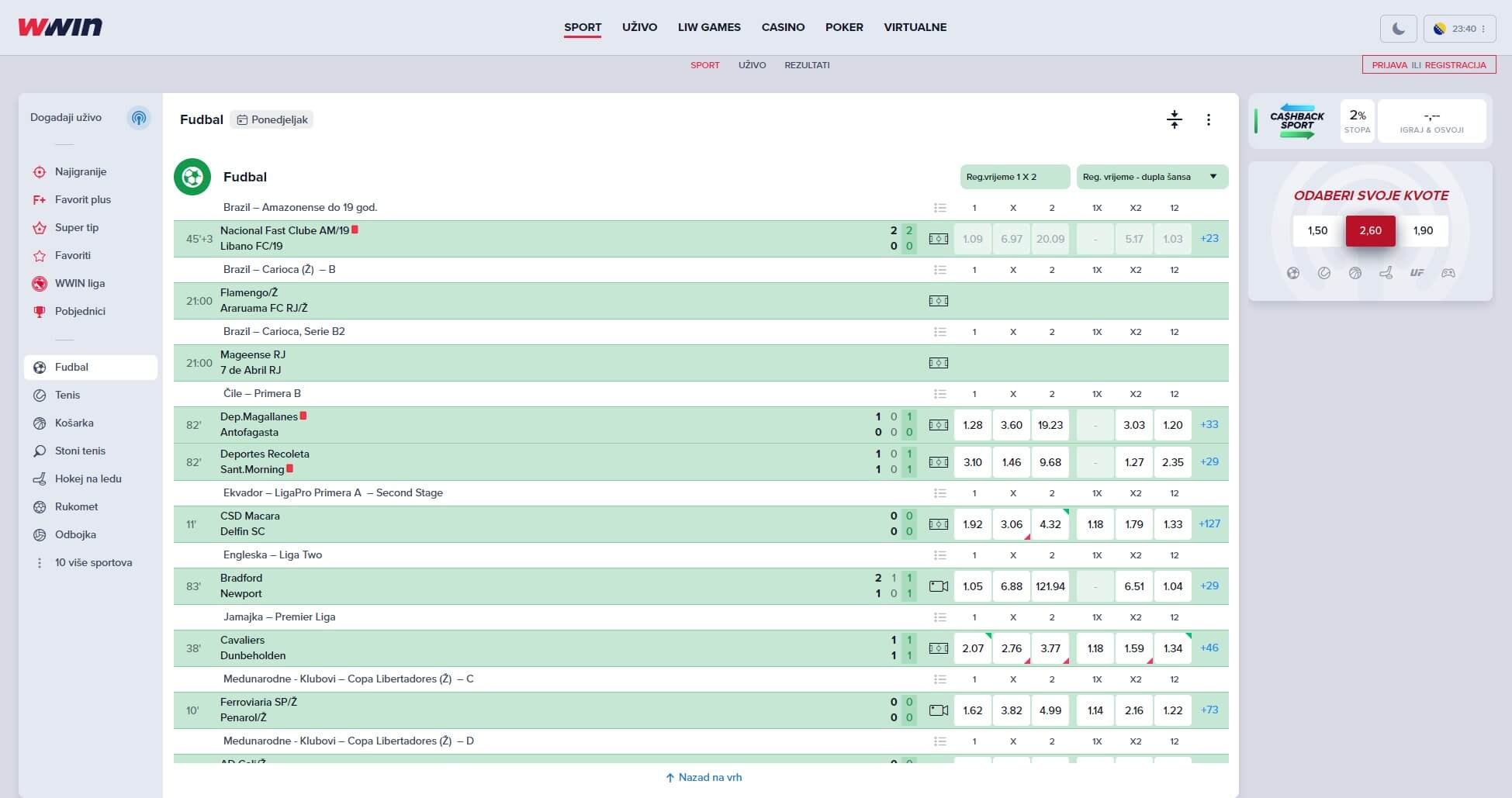Viewport: 1512px width, 798px height.
Task: Select REZULTATI sub-navigation link
Action: click(x=807, y=65)
